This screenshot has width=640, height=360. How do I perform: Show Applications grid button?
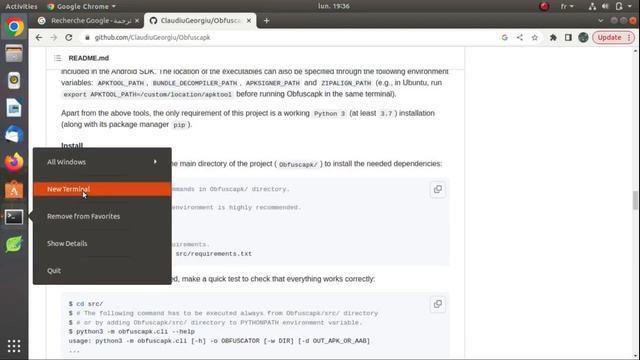[14, 346]
